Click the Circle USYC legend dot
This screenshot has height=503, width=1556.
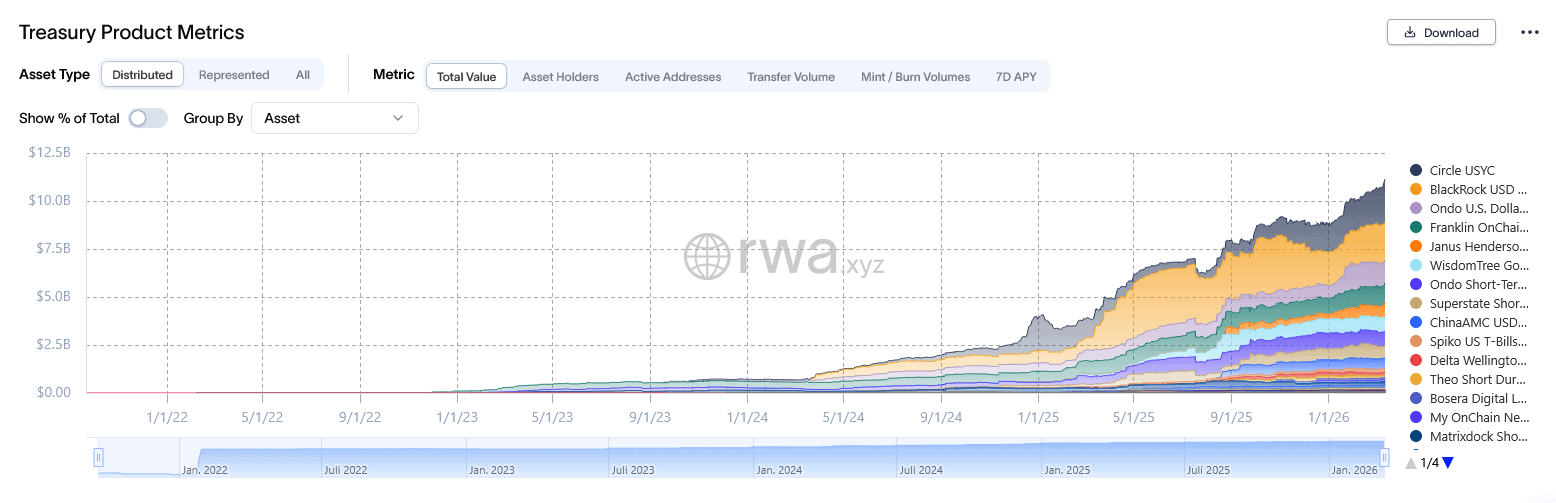[x=1416, y=170]
